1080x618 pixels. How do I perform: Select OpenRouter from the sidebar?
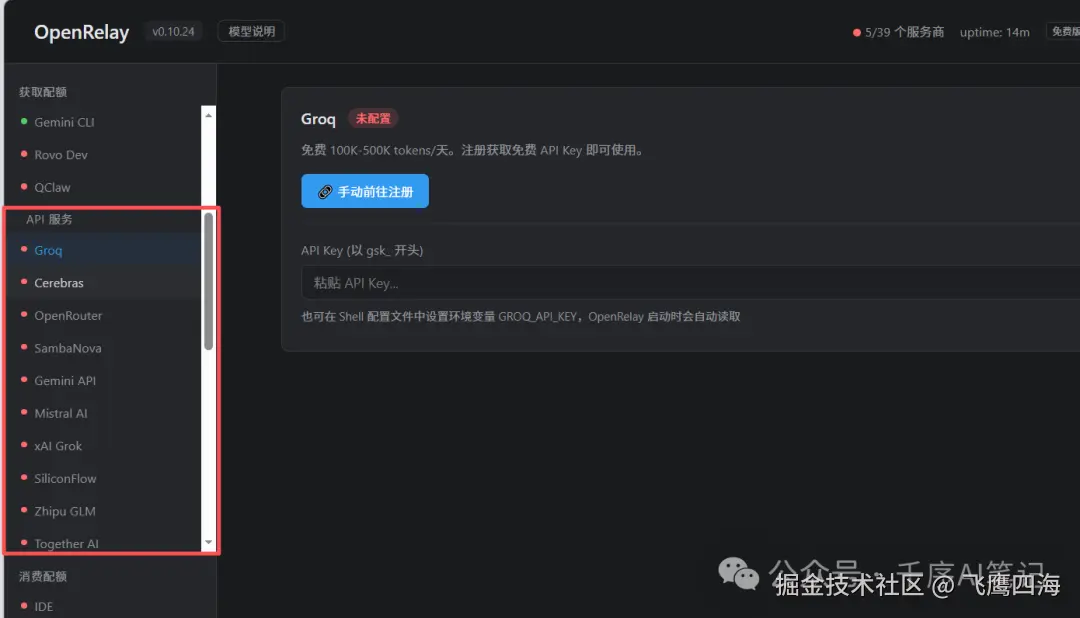point(68,315)
